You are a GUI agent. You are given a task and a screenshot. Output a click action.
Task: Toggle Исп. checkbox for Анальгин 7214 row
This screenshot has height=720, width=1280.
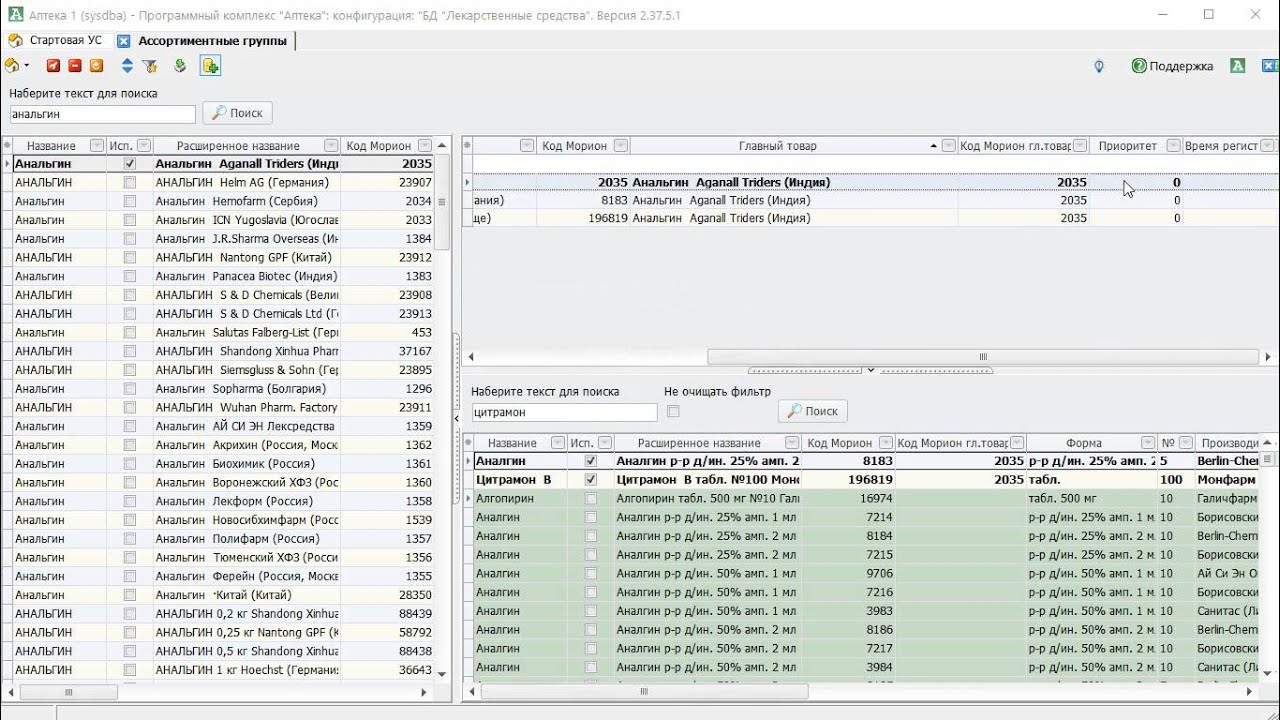pos(590,517)
